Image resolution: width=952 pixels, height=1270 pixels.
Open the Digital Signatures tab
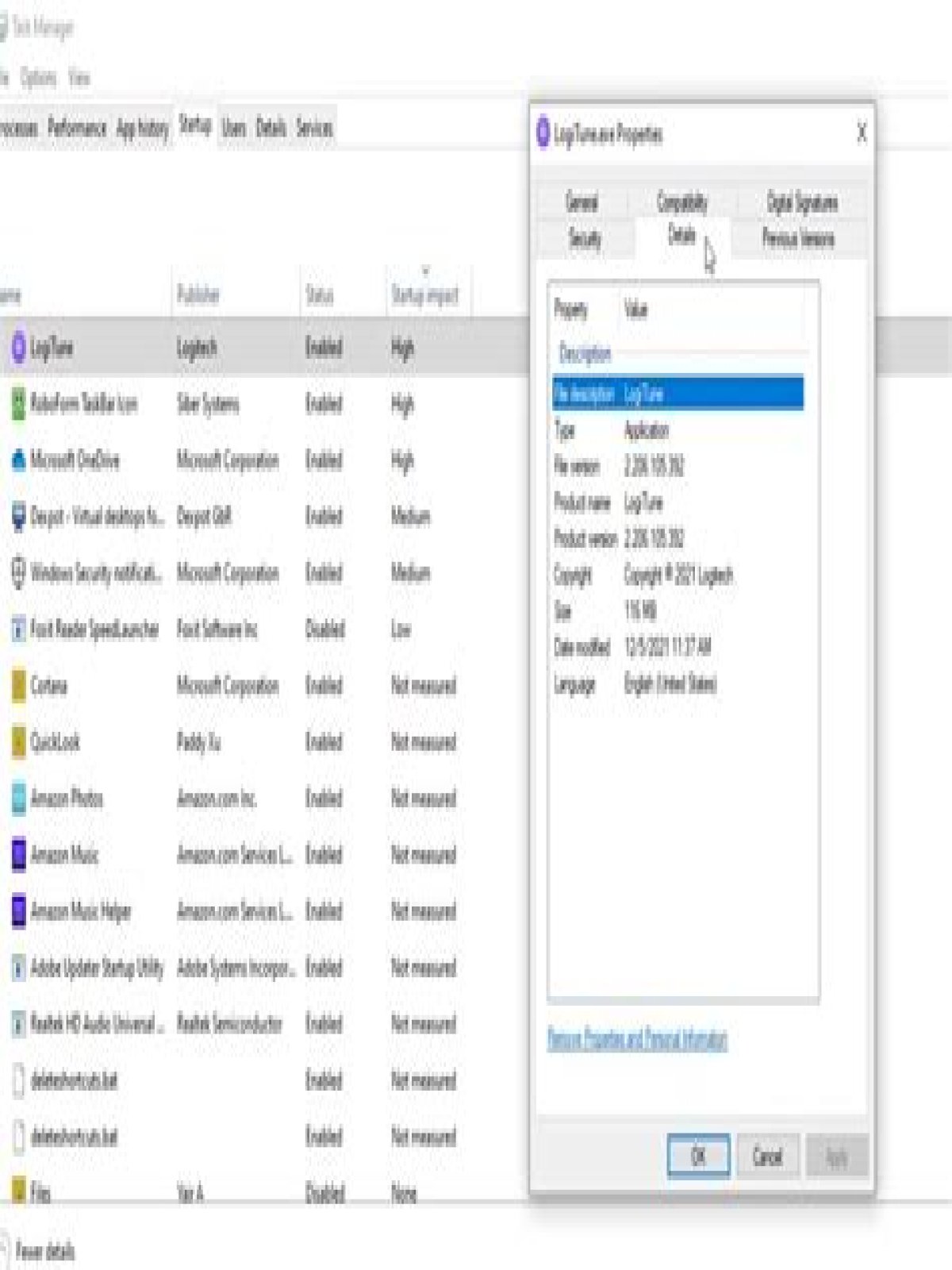point(802,202)
